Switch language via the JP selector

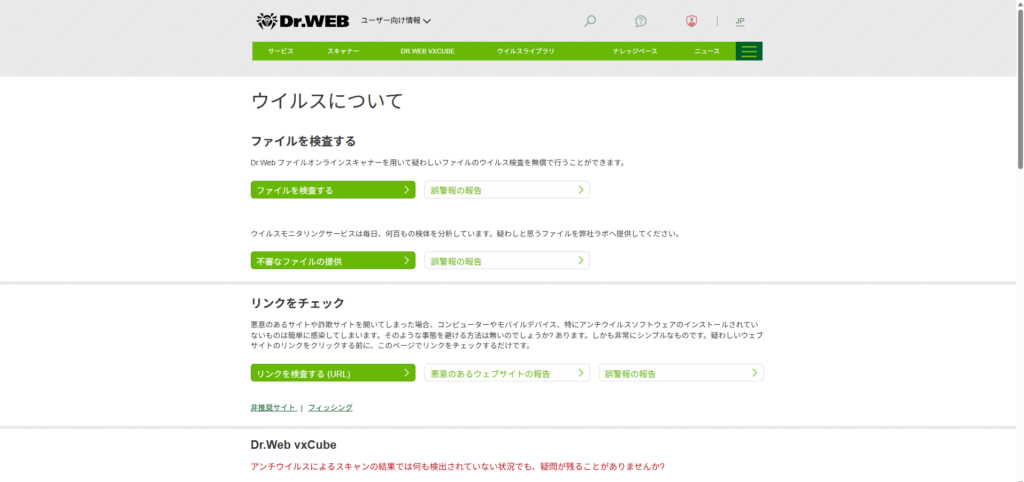coord(740,21)
